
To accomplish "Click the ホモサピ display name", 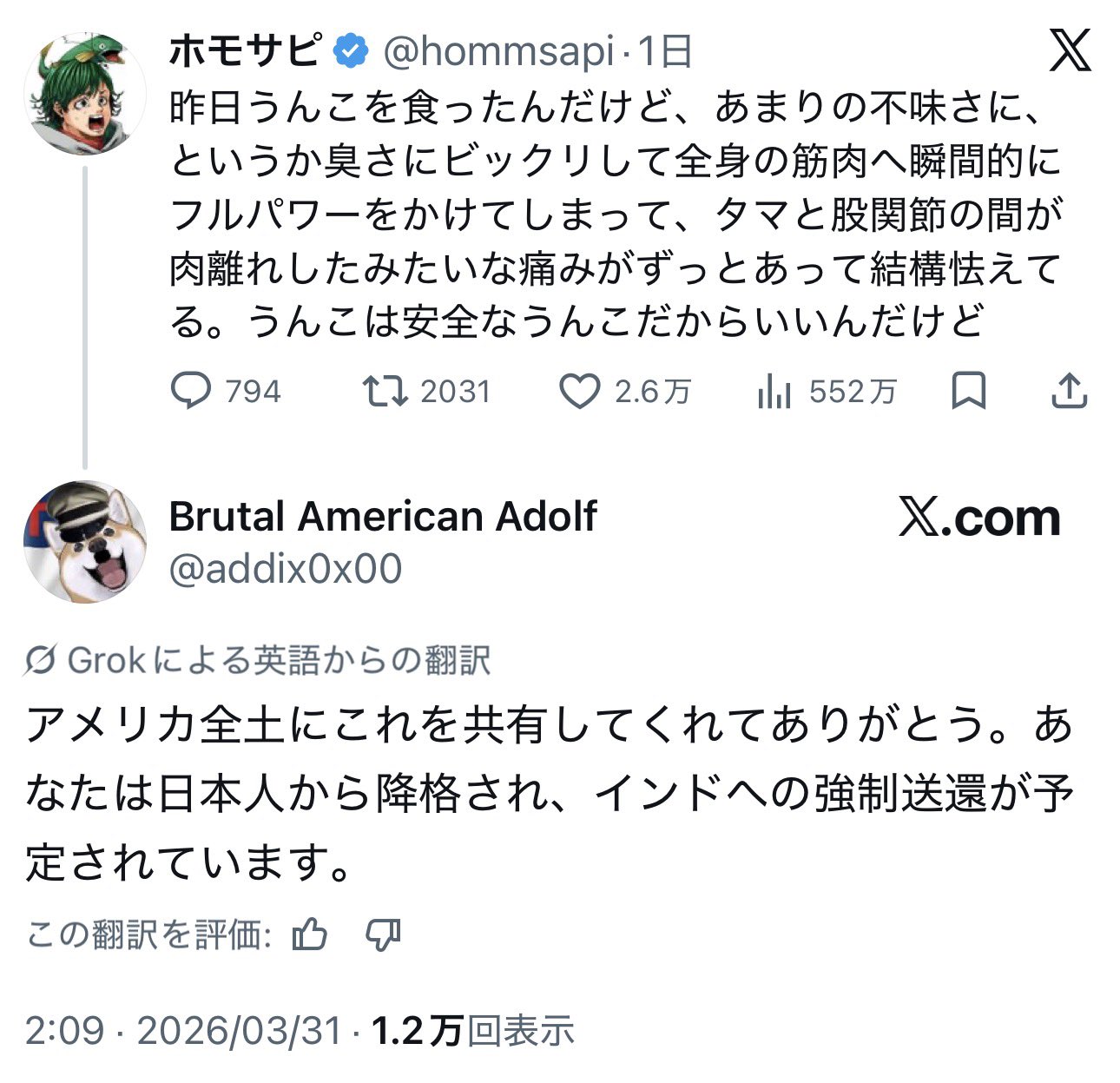I will 246,52.
